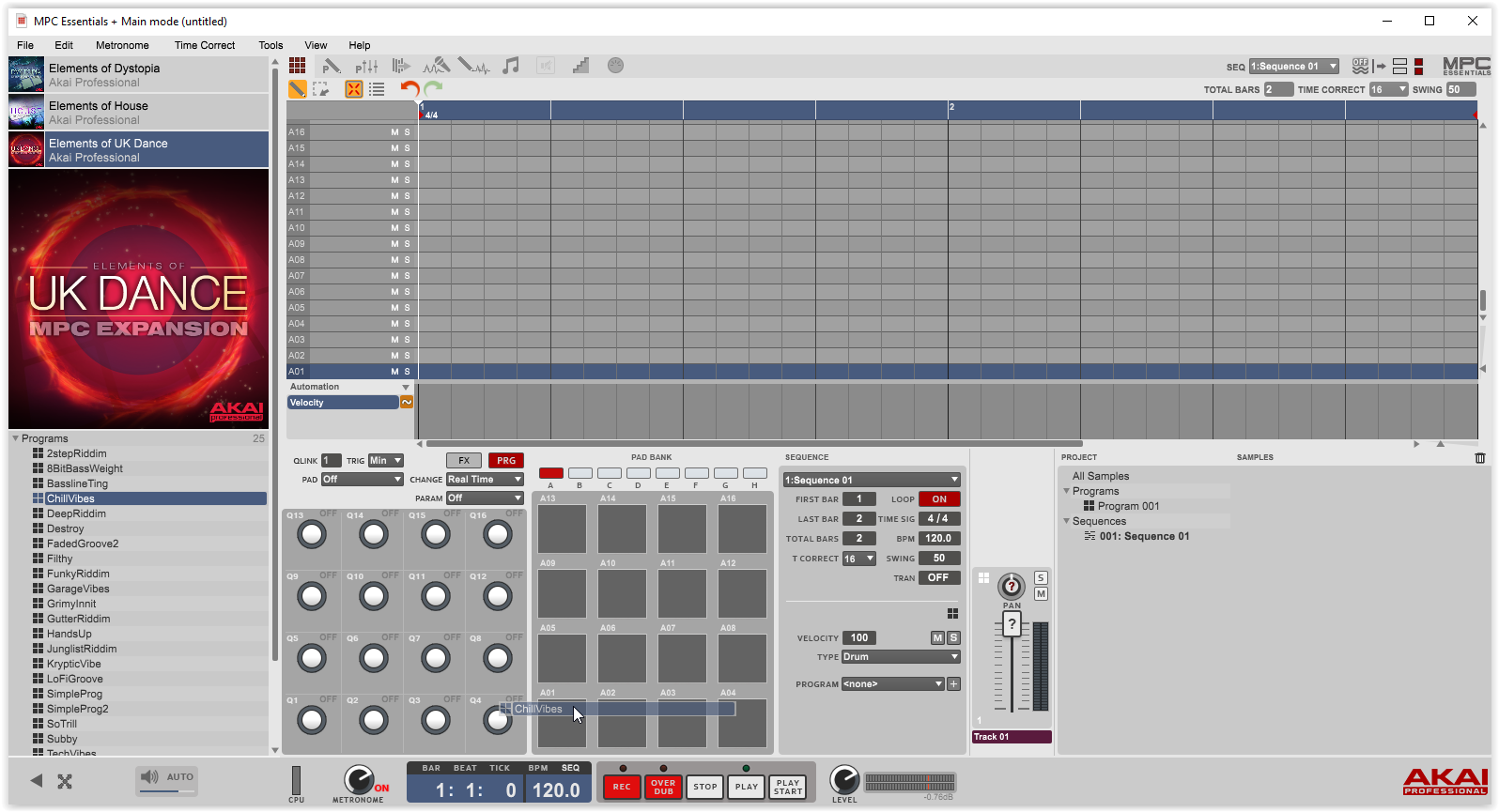Screen dimensions: 1499x812
Task: Click the Track 01 volume fader
Action: (1012, 625)
